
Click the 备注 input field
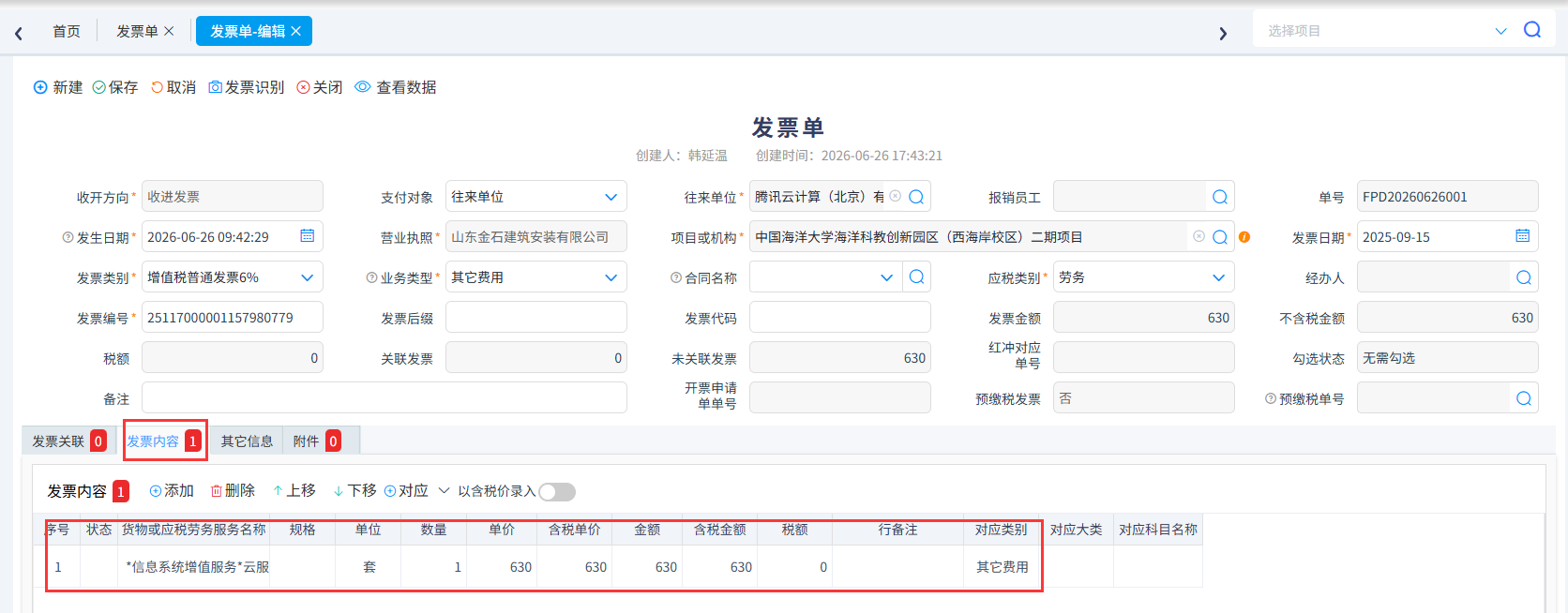pyautogui.click(x=384, y=397)
